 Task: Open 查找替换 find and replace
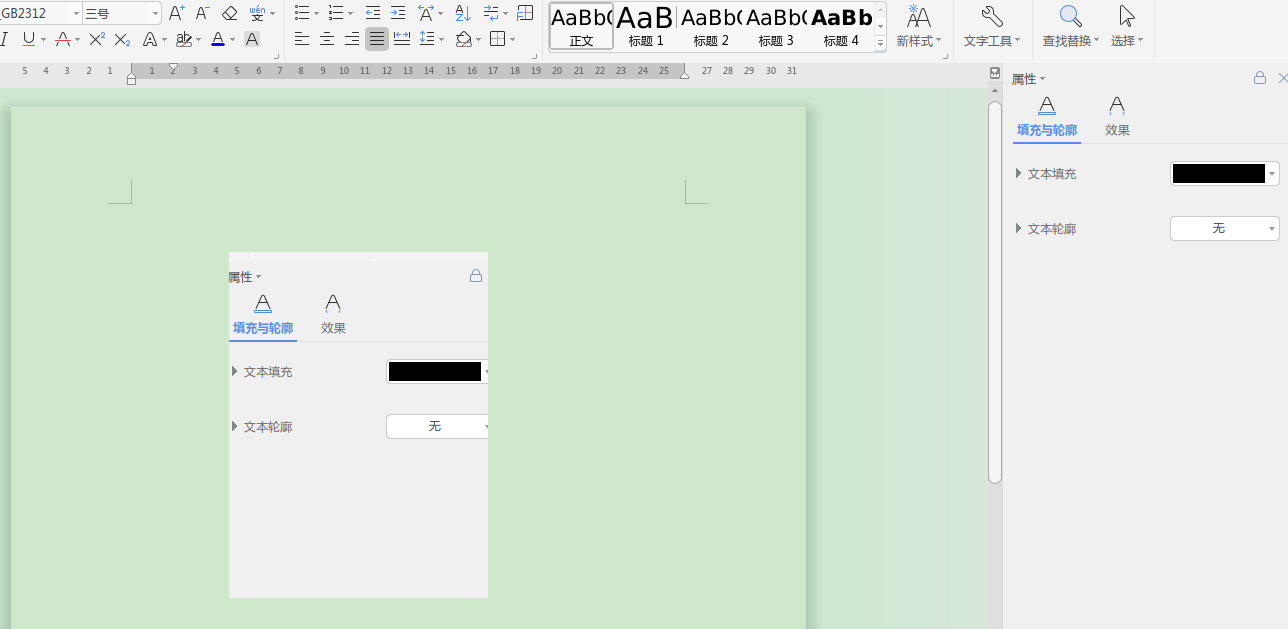click(1070, 27)
